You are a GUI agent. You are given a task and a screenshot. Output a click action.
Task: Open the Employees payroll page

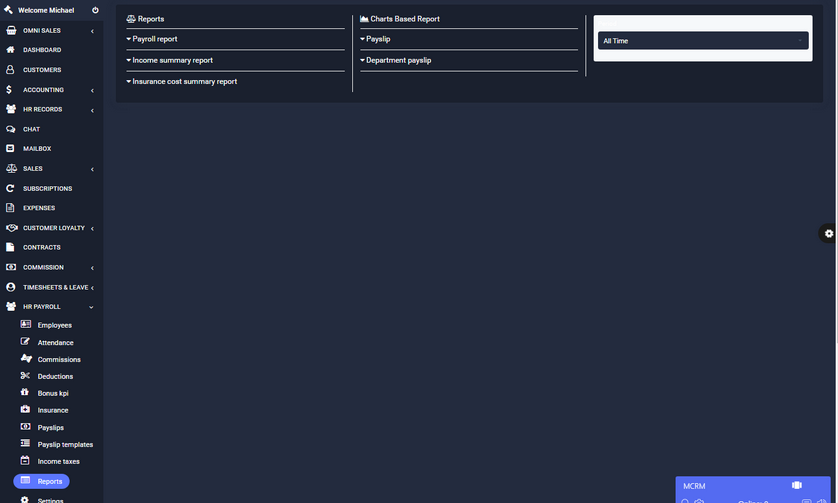(x=54, y=325)
